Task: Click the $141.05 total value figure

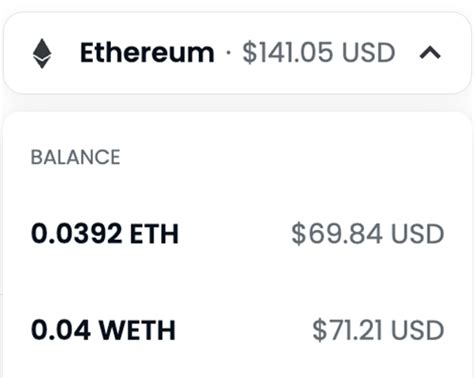Action: (288, 53)
